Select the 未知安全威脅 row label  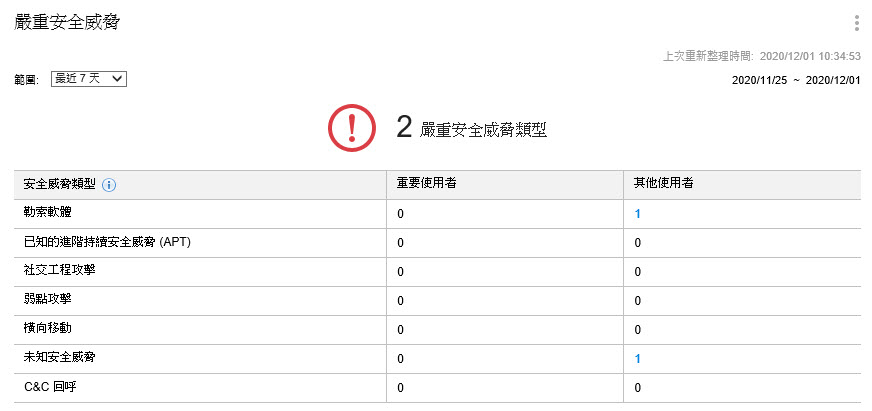(59, 358)
